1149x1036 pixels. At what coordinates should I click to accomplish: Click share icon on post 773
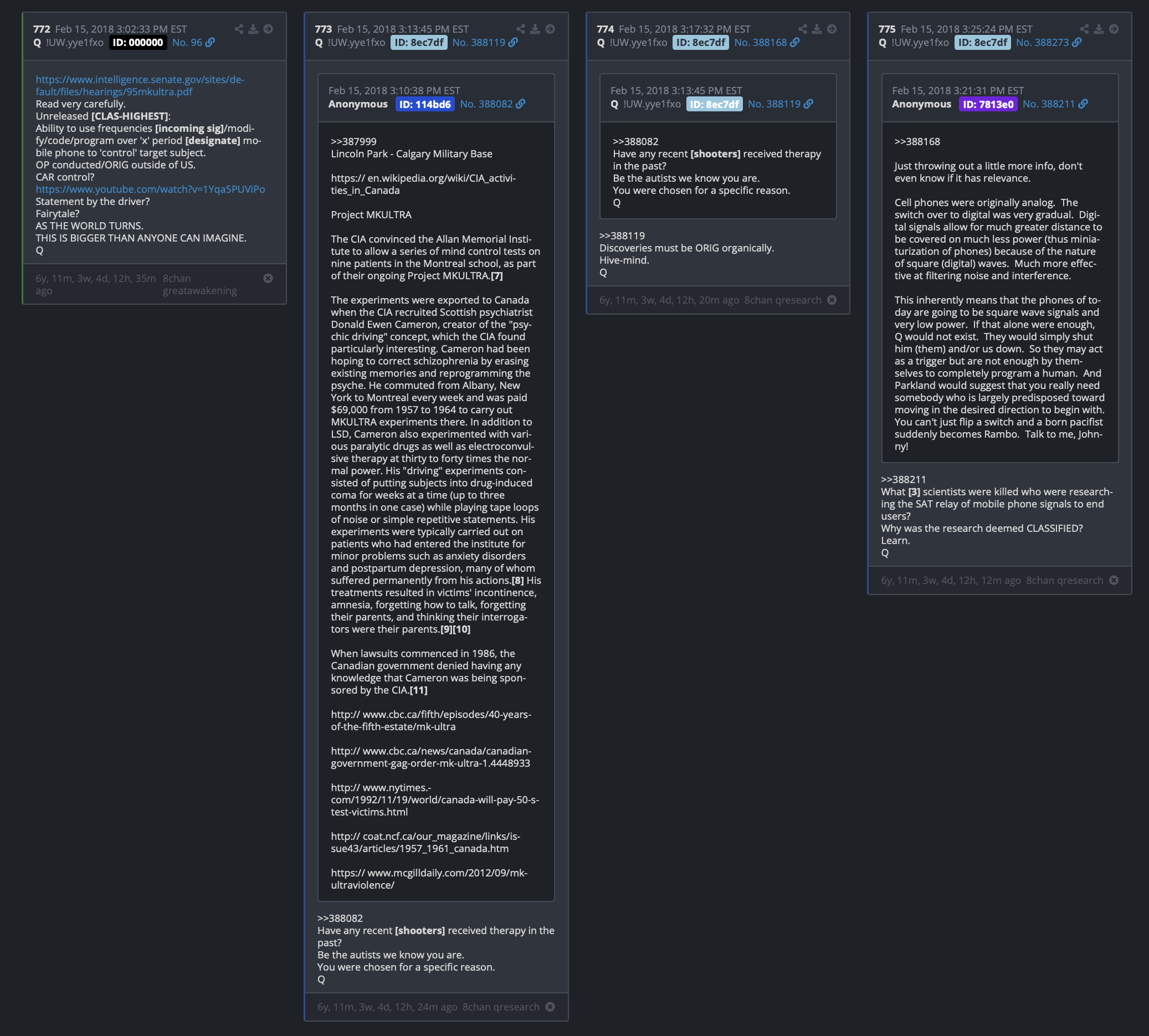point(521,29)
